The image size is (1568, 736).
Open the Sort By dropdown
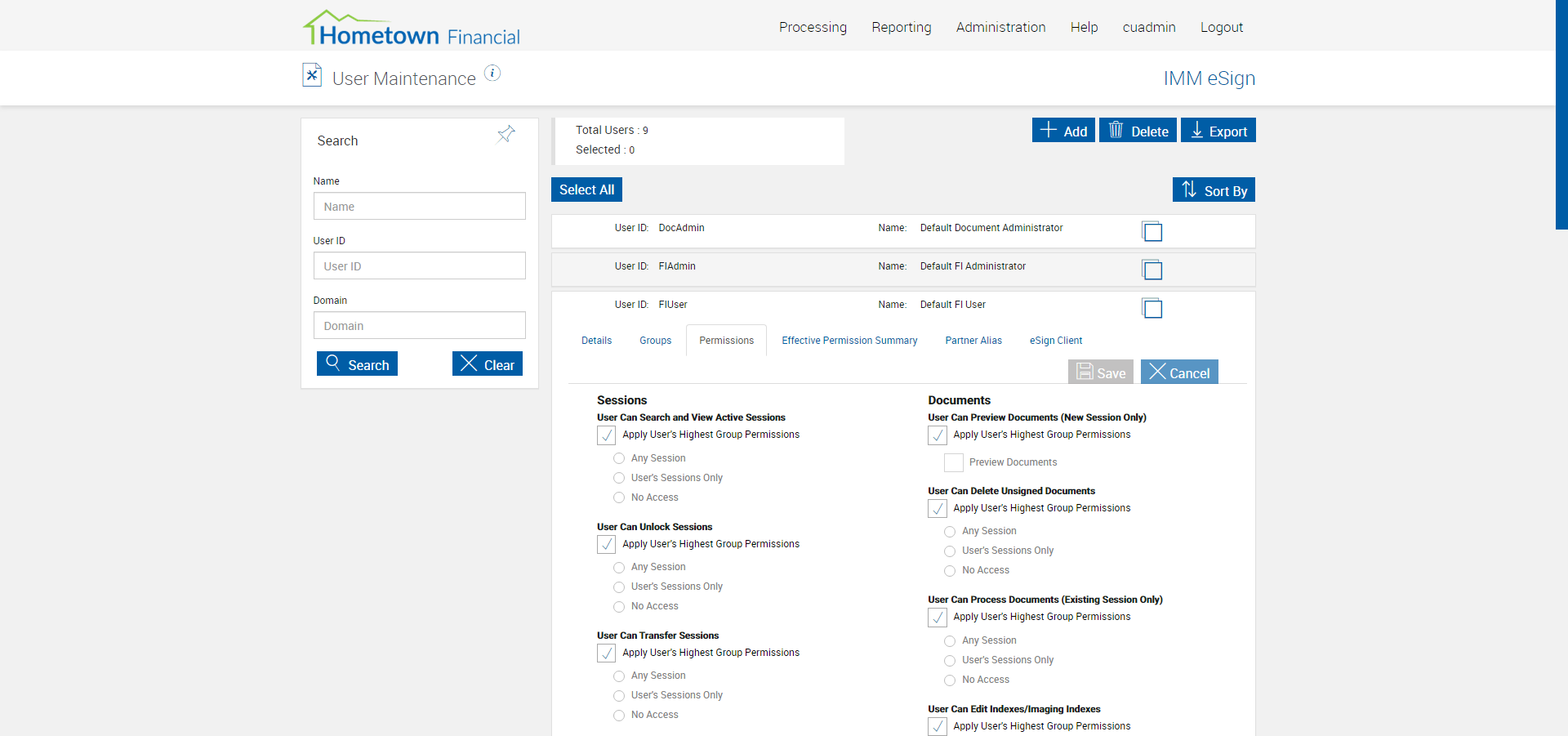(1214, 190)
